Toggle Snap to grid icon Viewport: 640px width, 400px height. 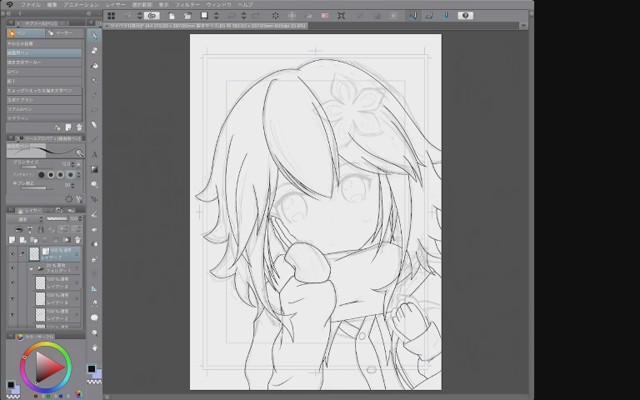pyautogui.click(x=446, y=16)
